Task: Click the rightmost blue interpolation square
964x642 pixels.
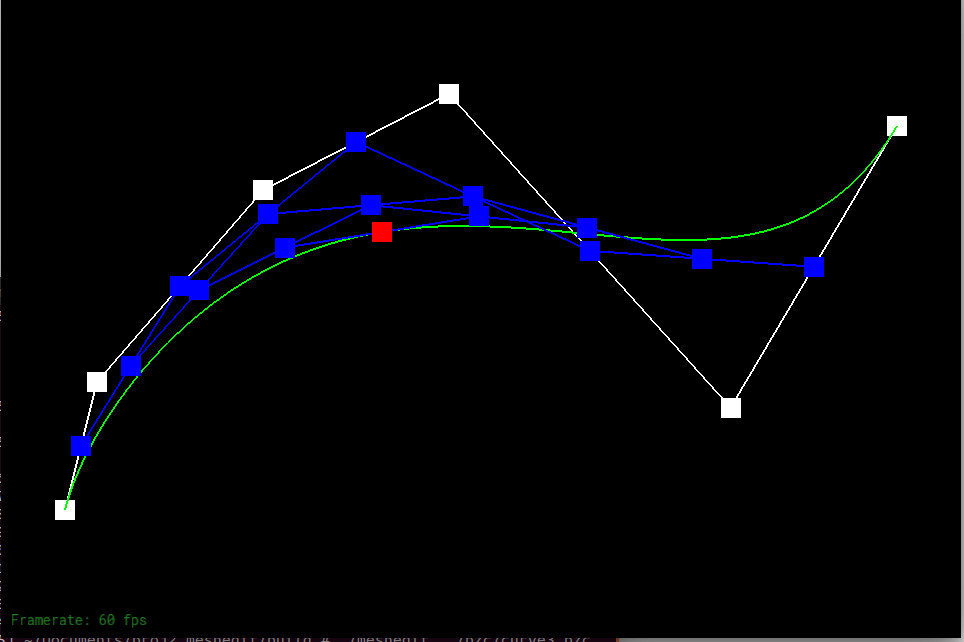Action: click(x=813, y=267)
